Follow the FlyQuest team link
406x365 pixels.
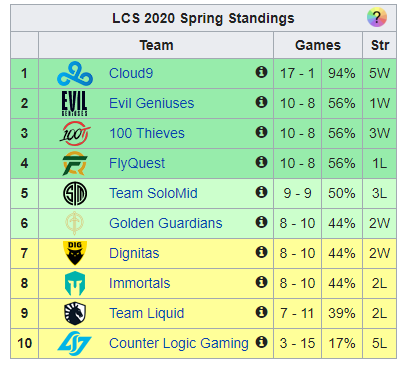(137, 163)
